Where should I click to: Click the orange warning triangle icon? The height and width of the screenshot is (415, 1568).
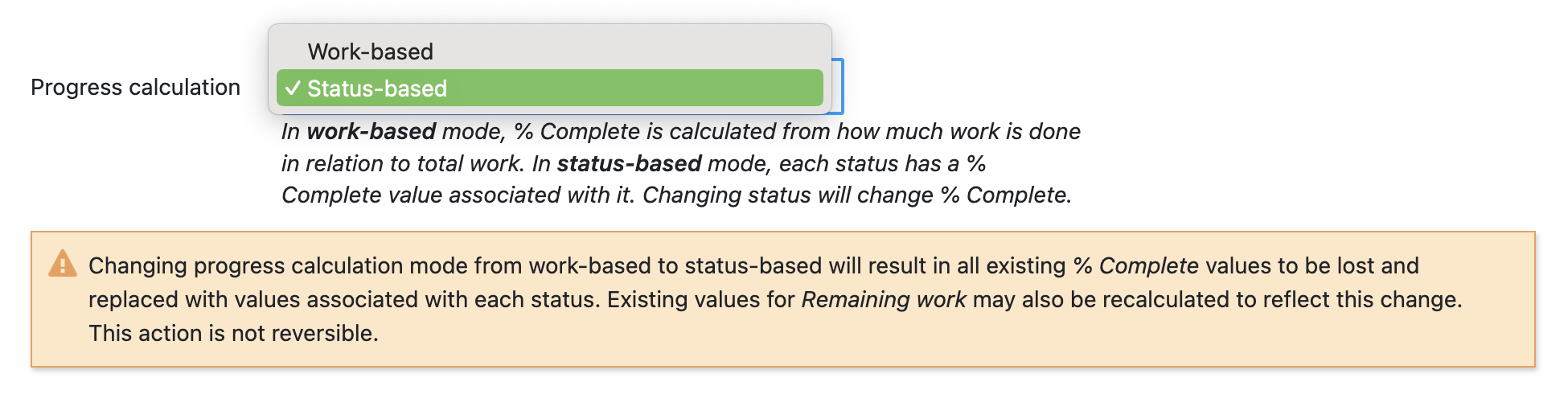pos(62,264)
